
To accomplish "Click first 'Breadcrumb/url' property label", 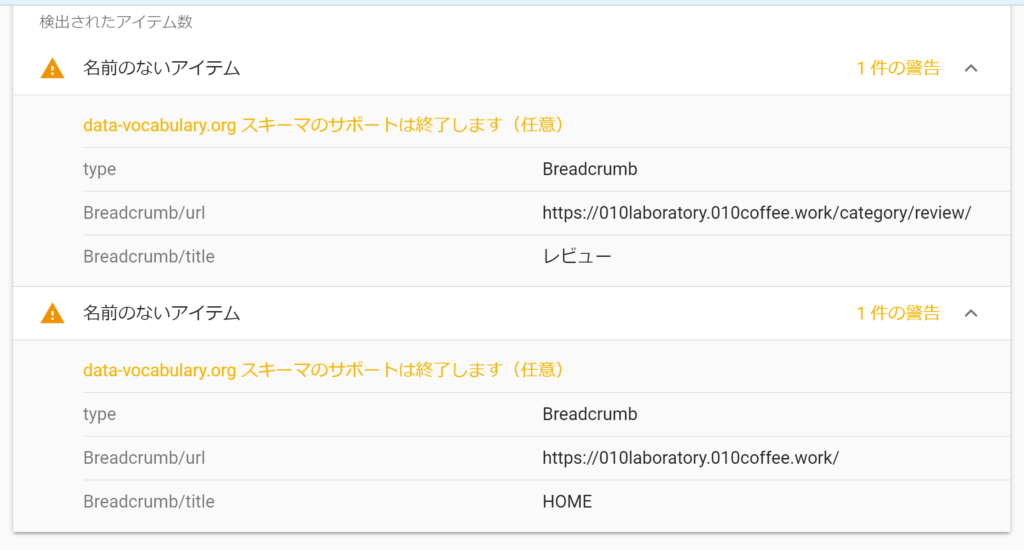I will 144,213.
